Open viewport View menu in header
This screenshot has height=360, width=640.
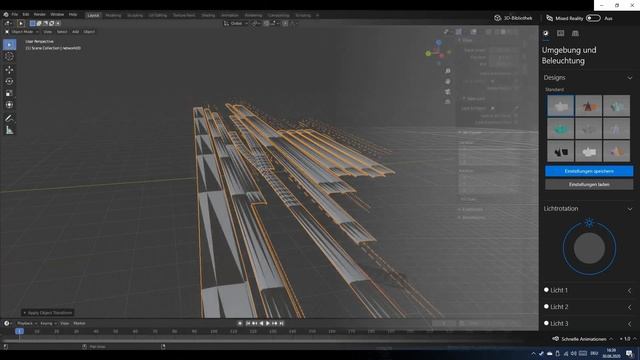48,31
